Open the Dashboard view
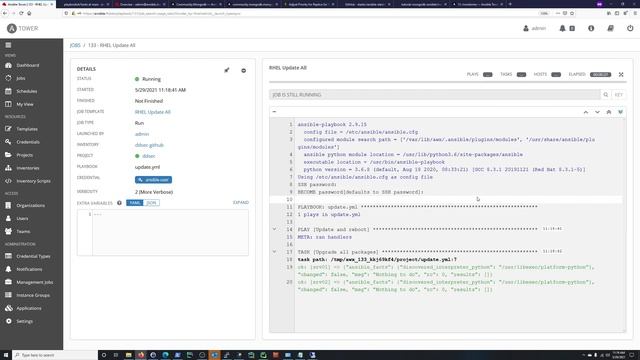This screenshot has height=360, width=640. 27,65
